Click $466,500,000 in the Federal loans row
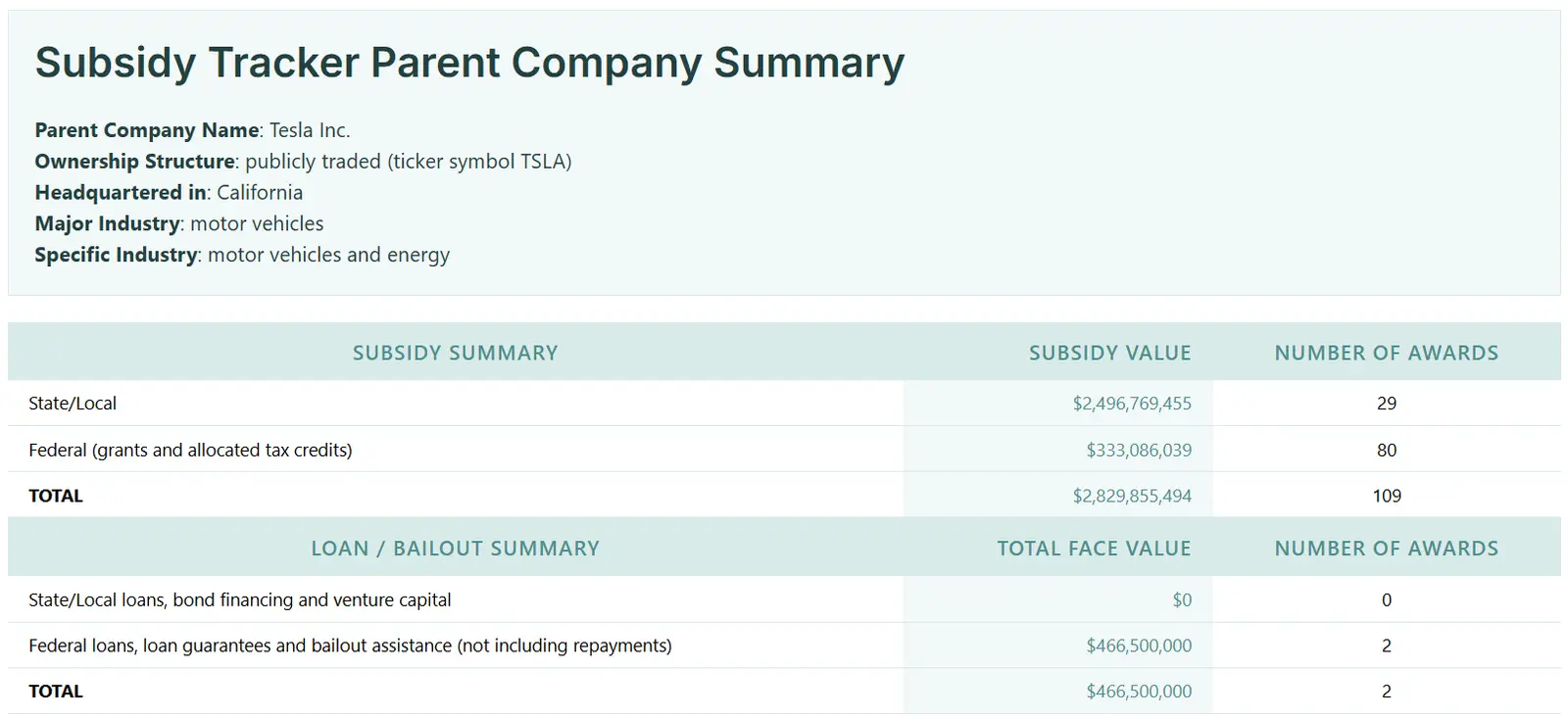Screen dimensions: 1568x717 (1138, 646)
